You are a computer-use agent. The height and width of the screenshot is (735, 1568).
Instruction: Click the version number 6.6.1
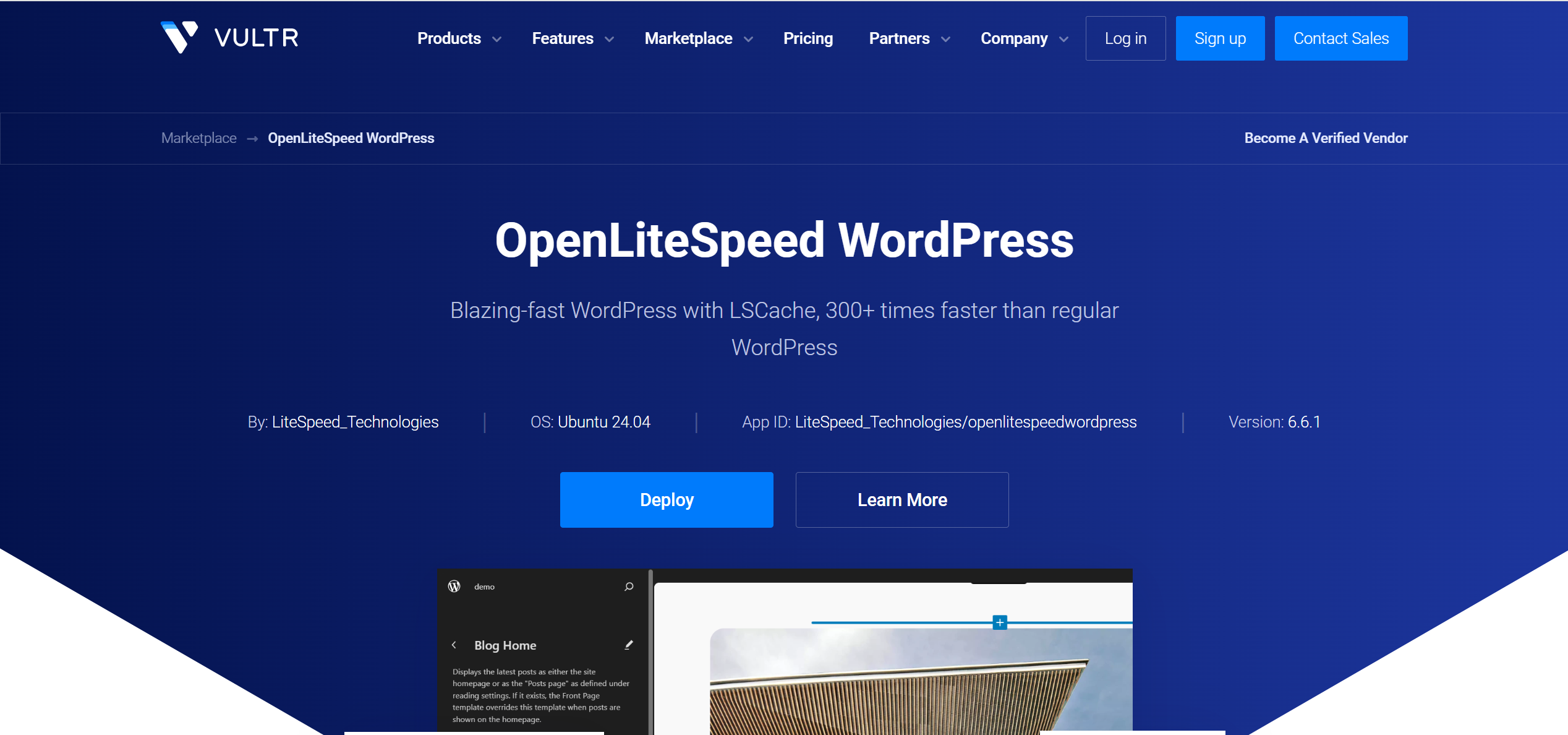click(1304, 422)
